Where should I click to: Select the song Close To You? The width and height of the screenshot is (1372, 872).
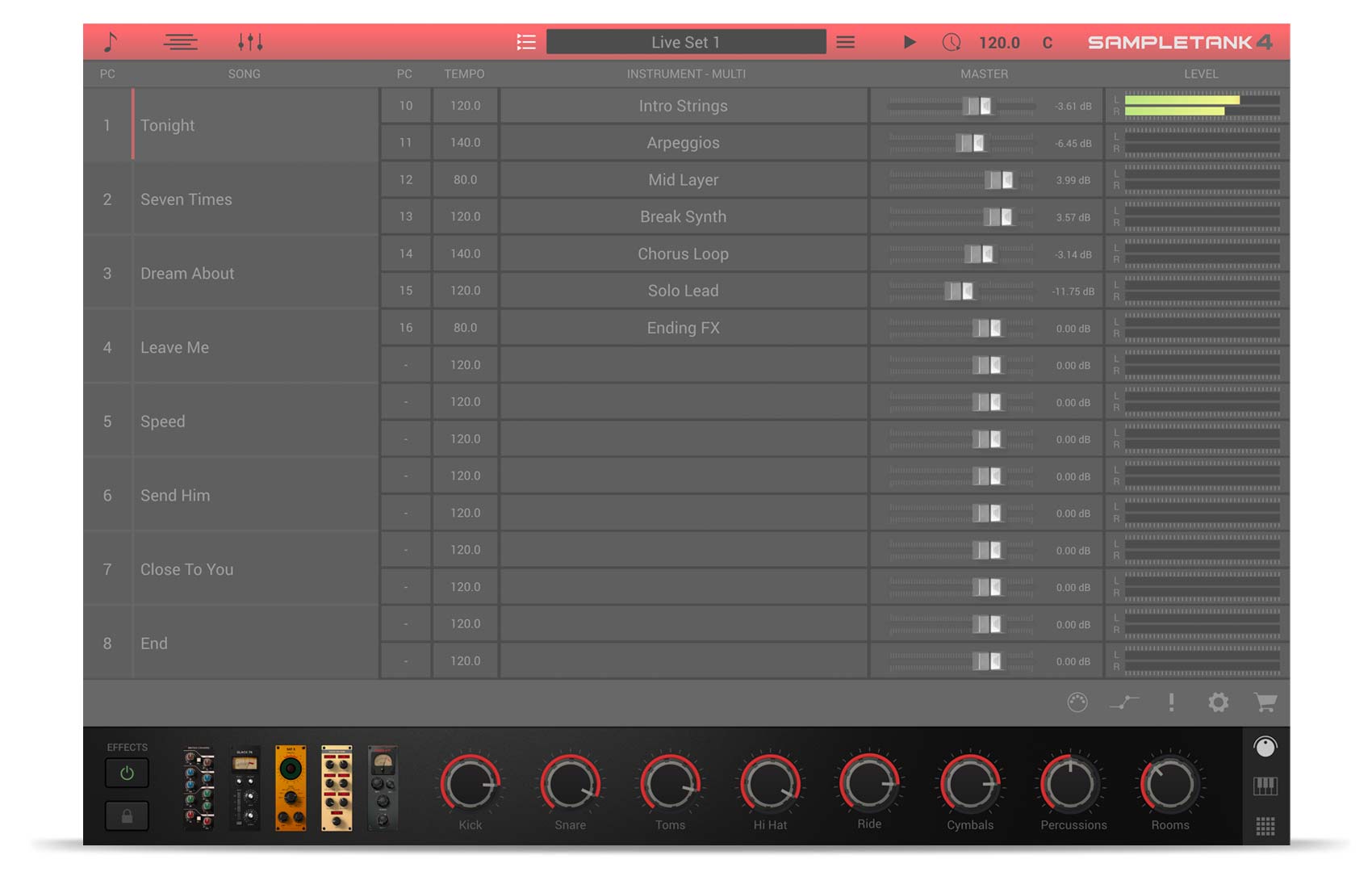coord(186,569)
